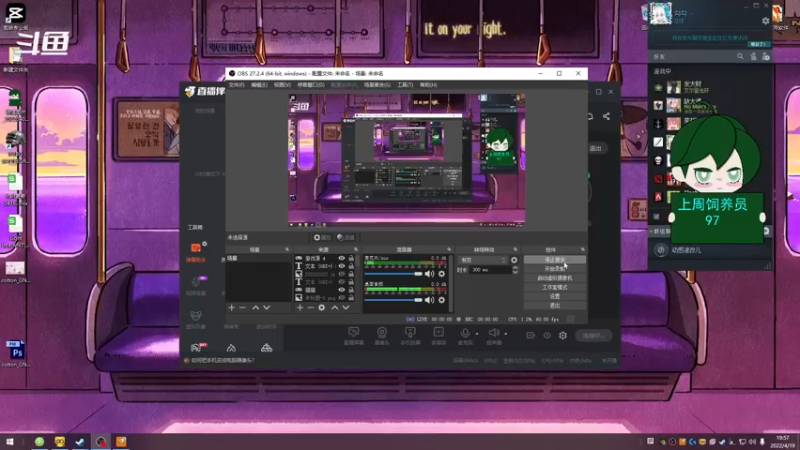Screen dimensions: 800x450
Task: Open the Tools menu in OBS
Action: tap(405, 85)
